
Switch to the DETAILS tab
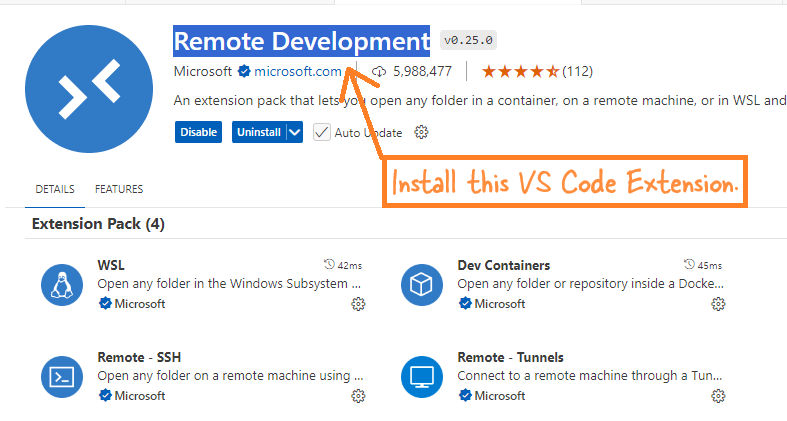click(55, 189)
